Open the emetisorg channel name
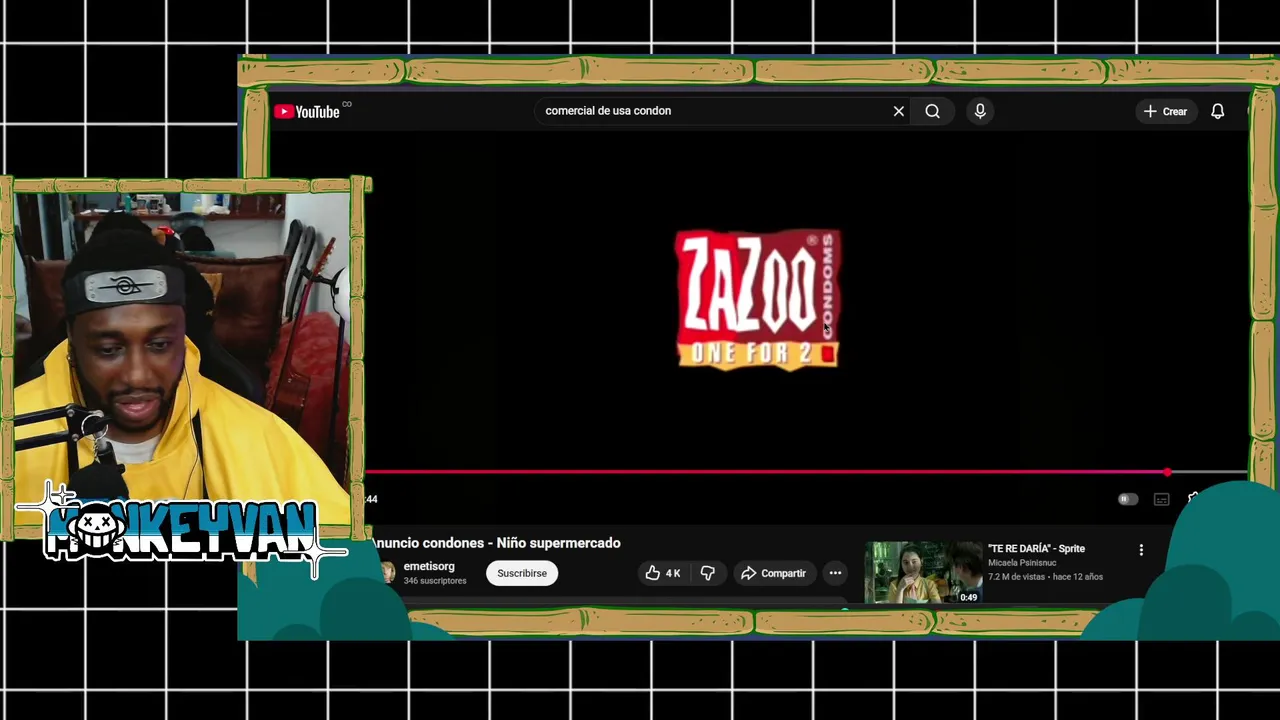This screenshot has width=1280, height=720. click(429, 566)
